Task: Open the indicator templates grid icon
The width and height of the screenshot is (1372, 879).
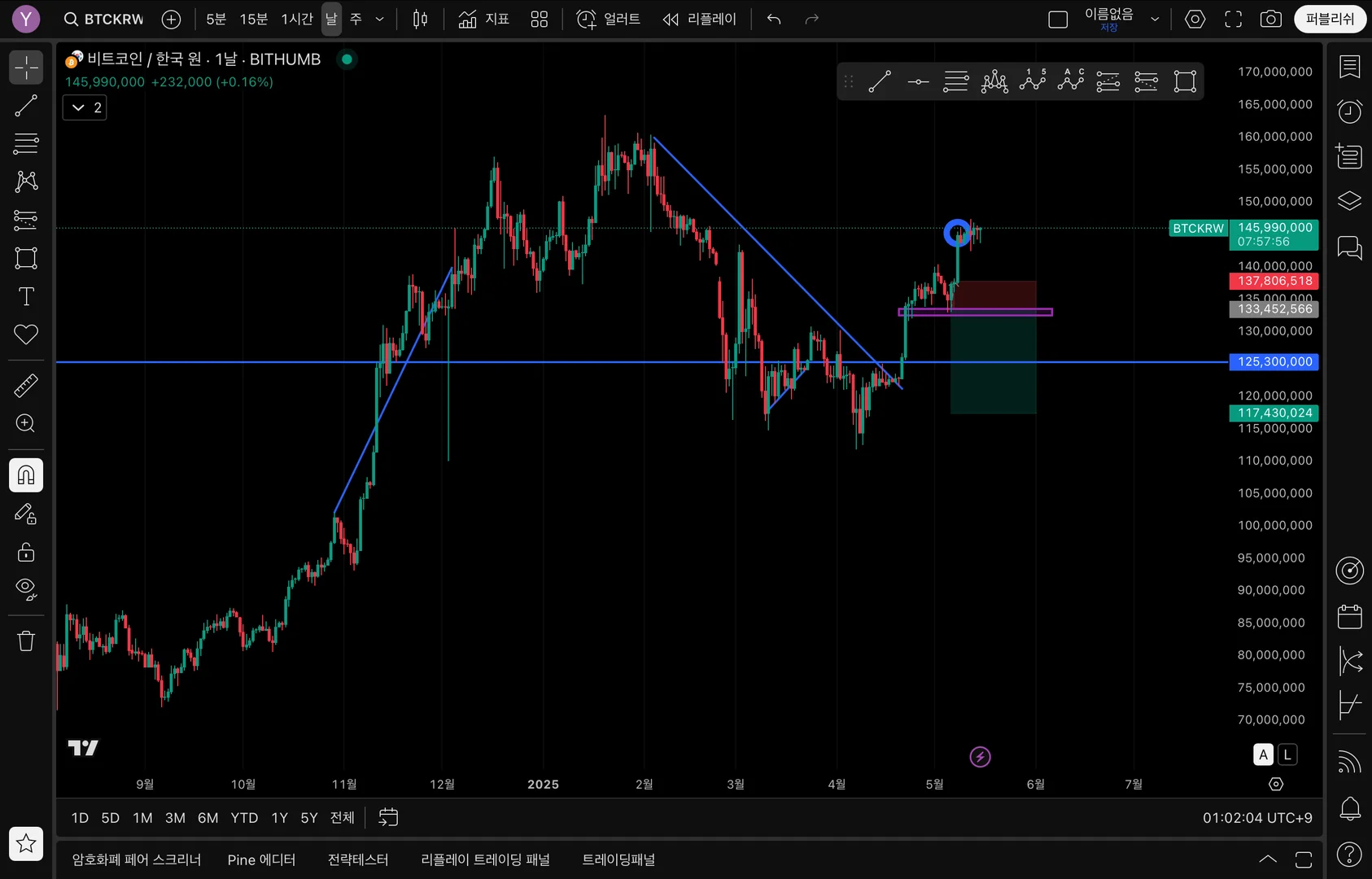Action: pos(539,19)
